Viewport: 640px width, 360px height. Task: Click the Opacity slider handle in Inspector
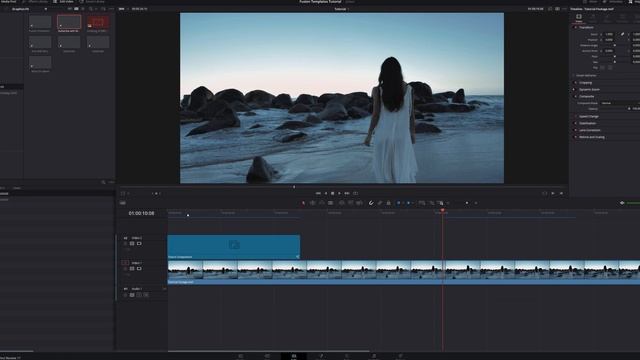pyautogui.click(x=629, y=109)
